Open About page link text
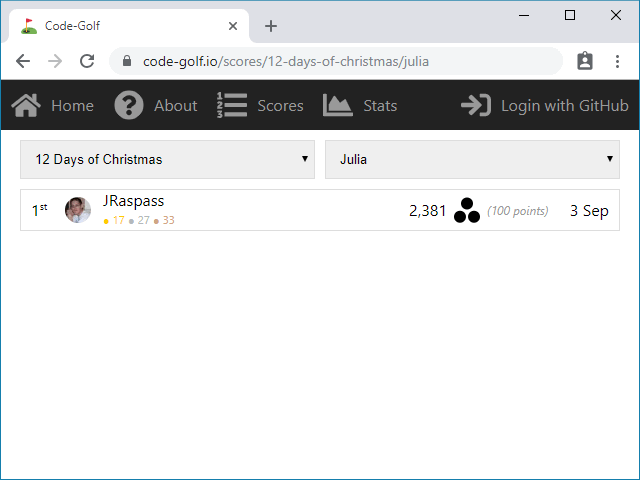This screenshot has height=480, width=640. [176, 106]
